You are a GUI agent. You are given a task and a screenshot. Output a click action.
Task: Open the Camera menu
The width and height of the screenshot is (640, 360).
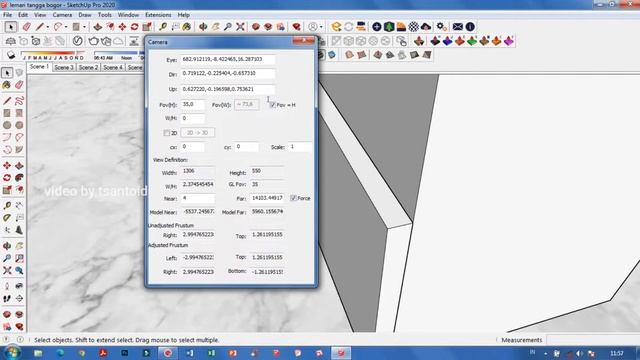point(62,15)
